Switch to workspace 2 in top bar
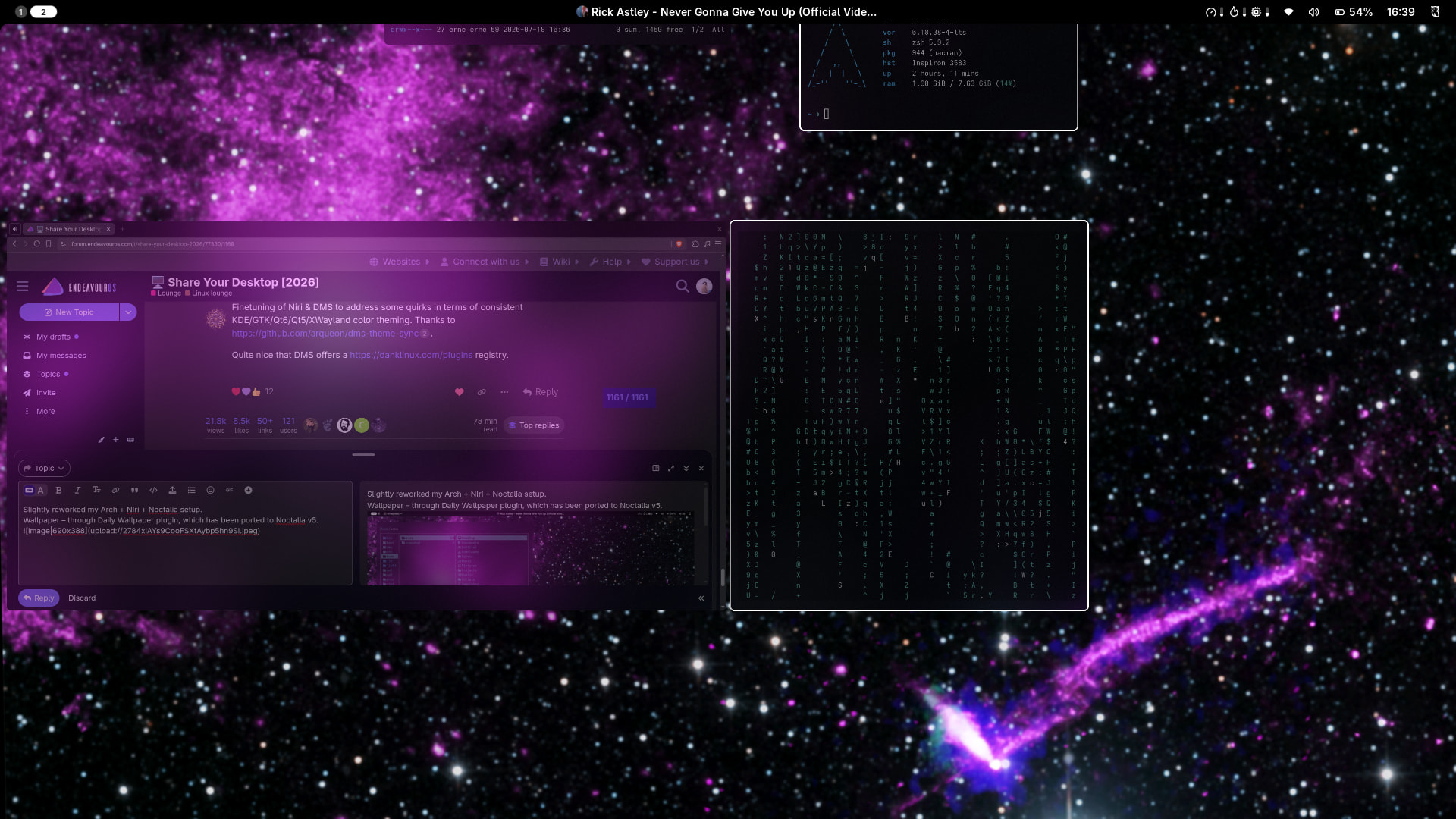Viewport: 1456px width, 819px height. 43,12
